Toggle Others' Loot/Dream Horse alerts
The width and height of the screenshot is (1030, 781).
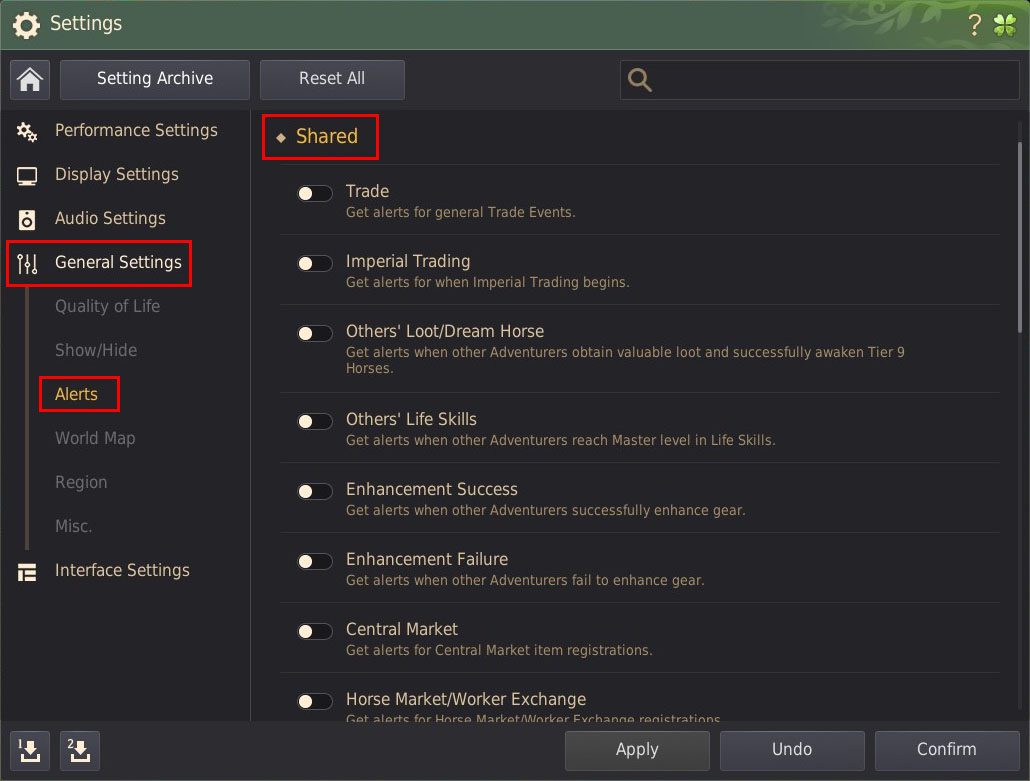(x=315, y=333)
